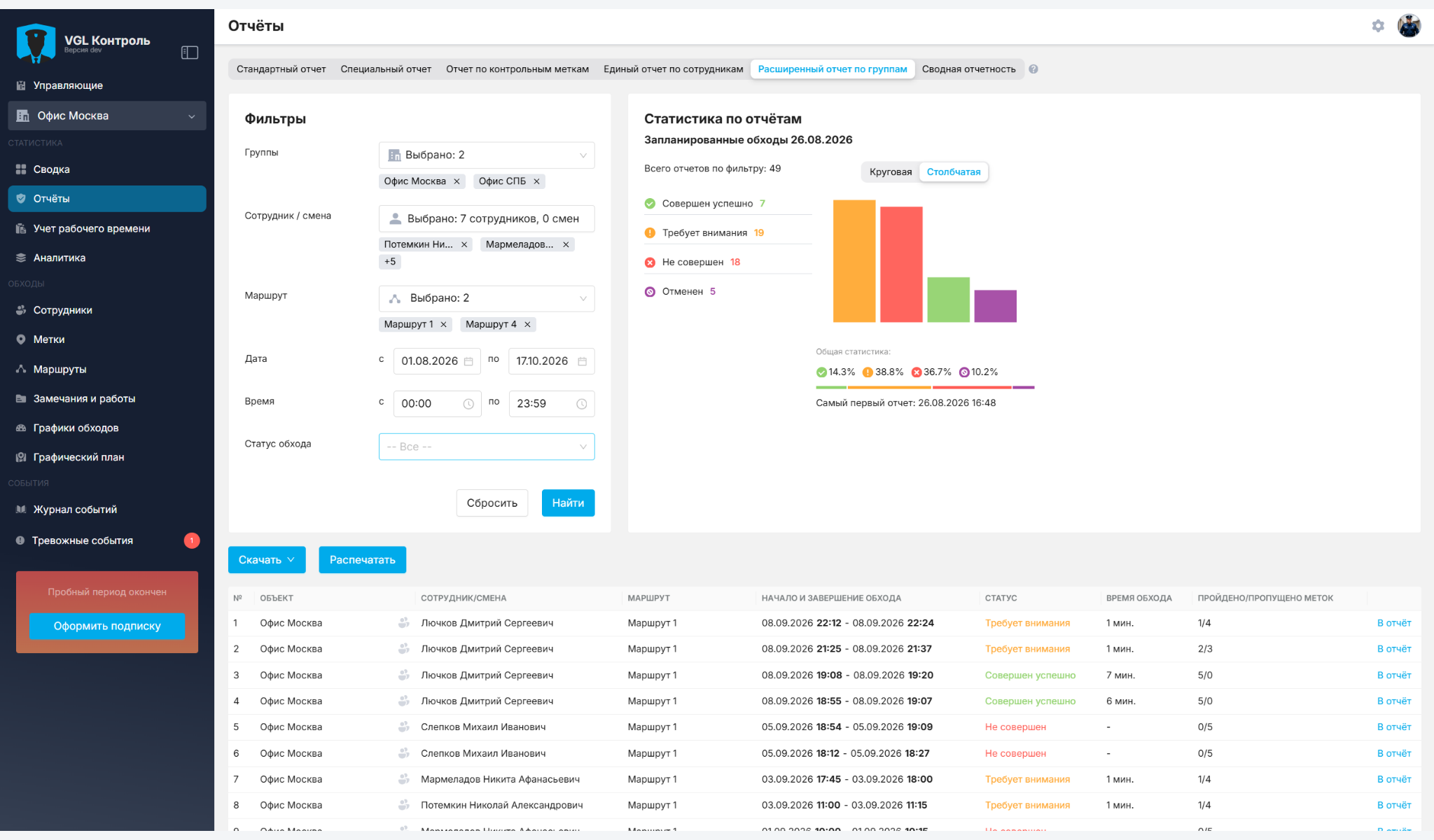Collapse the sidebar panel icon
This screenshot has height=840, width=1434.
[x=190, y=52]
